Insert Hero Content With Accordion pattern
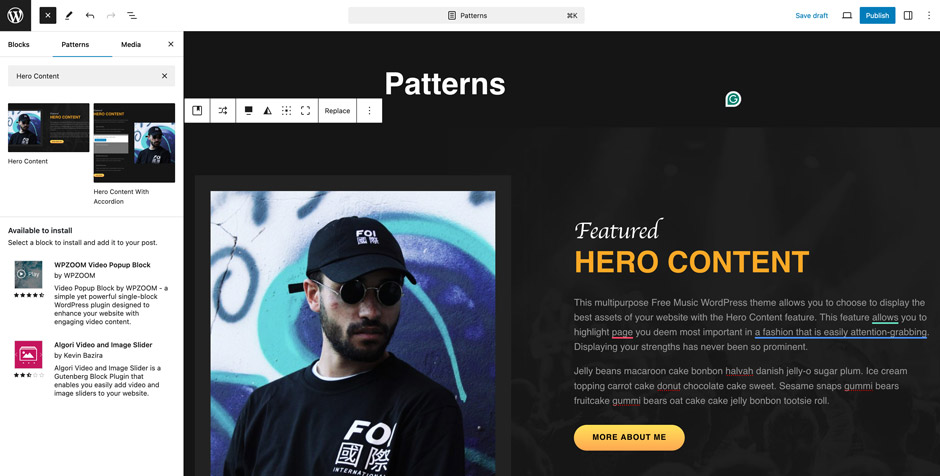Screen dimensions: 940x476 click(134, 143)
